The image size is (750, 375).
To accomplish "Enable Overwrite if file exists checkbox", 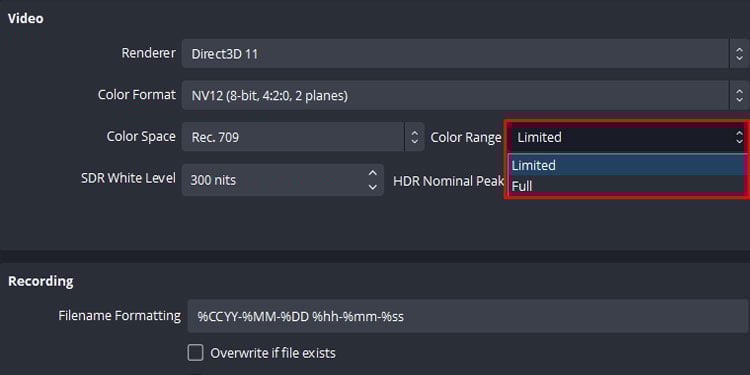I will coord(195,353).
